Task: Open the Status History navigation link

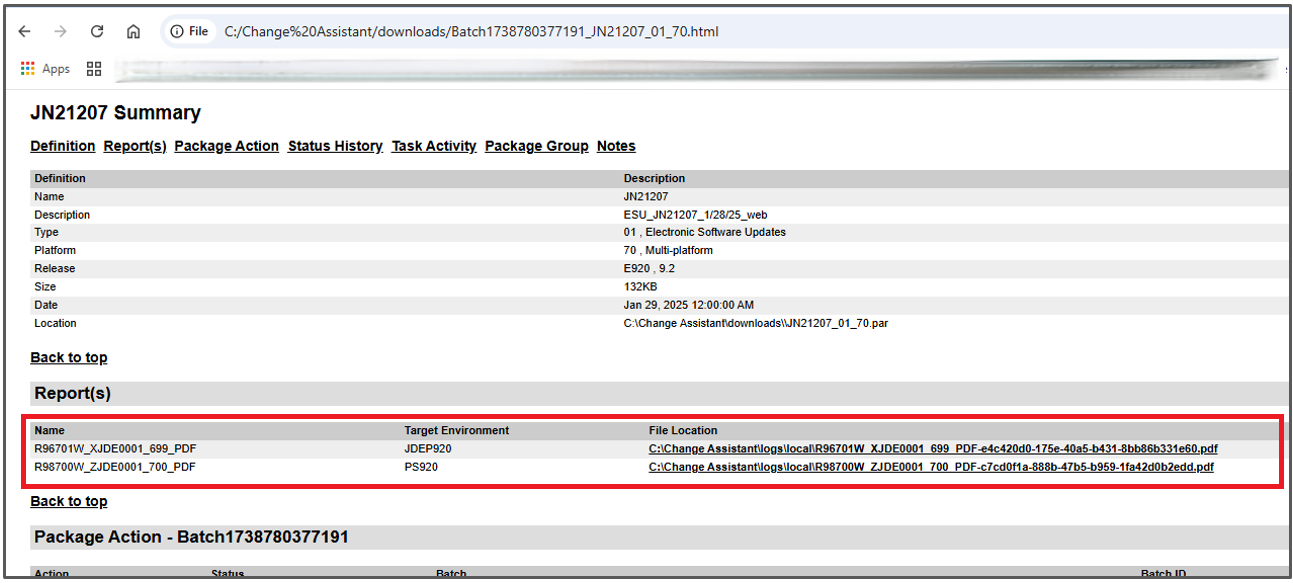Action: click(334, 146)
